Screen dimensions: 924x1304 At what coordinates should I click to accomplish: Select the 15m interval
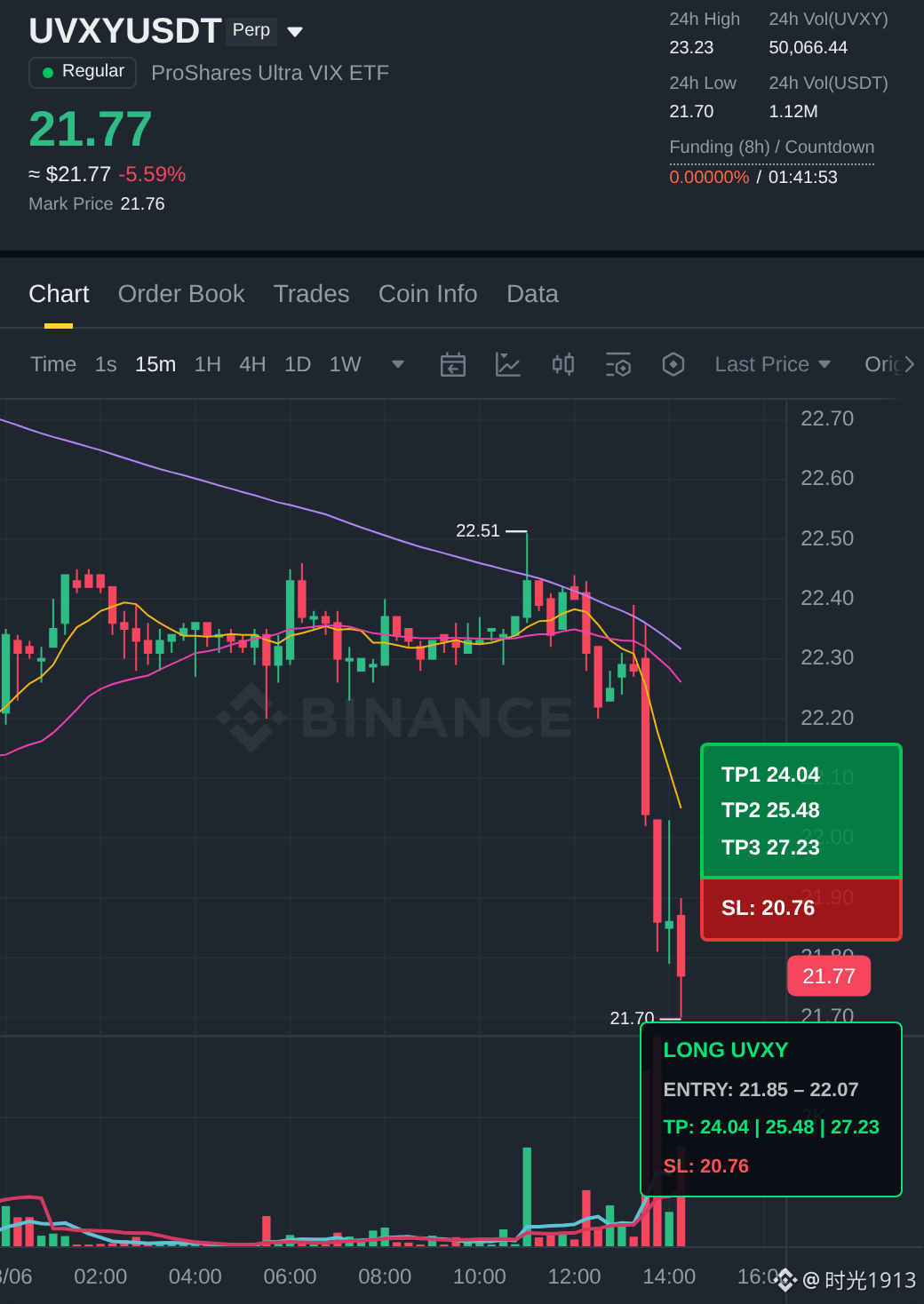pos(155,364)
